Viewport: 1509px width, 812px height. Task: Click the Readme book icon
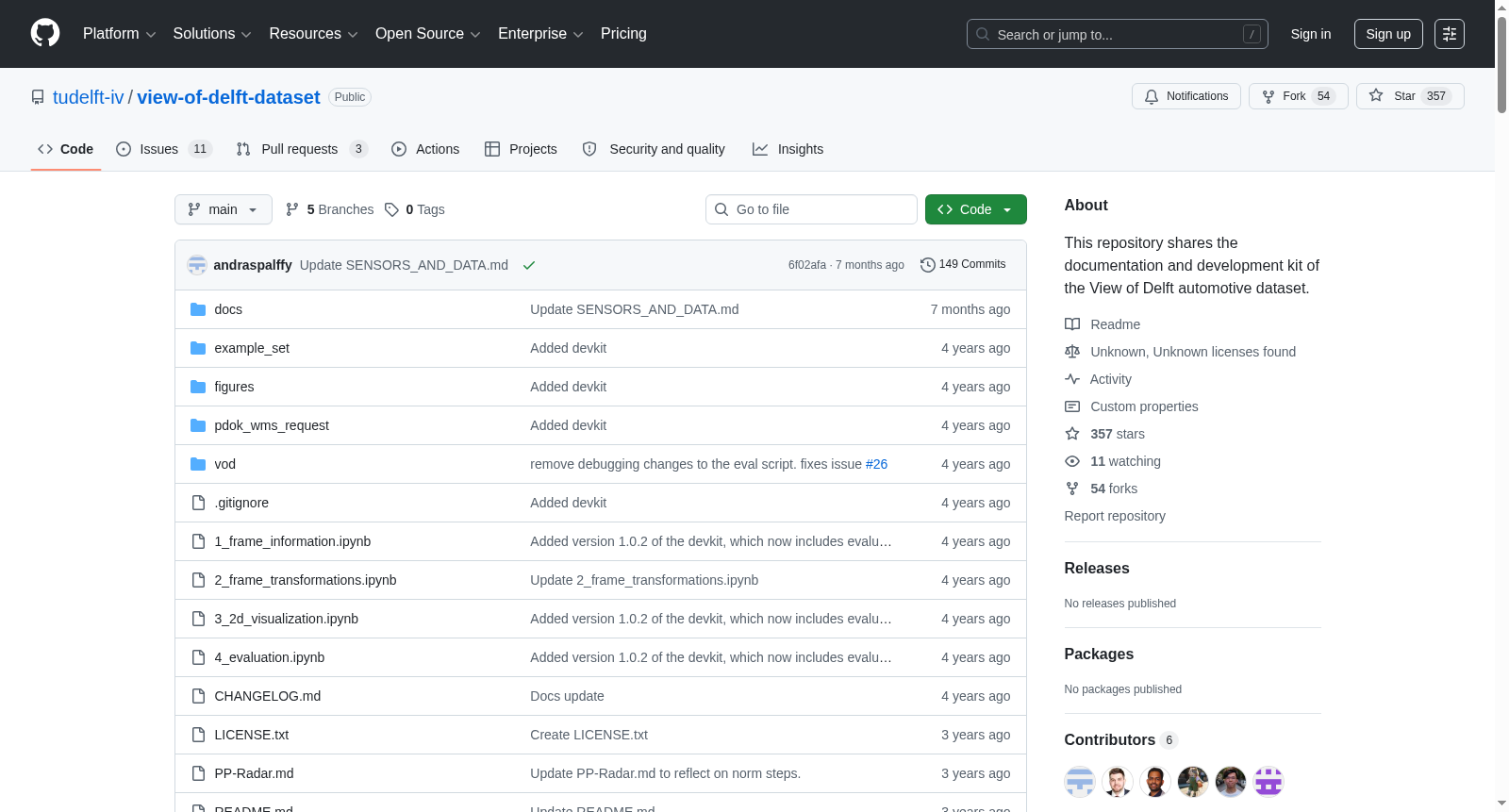pyautogui.click(x=1072, y=324)
